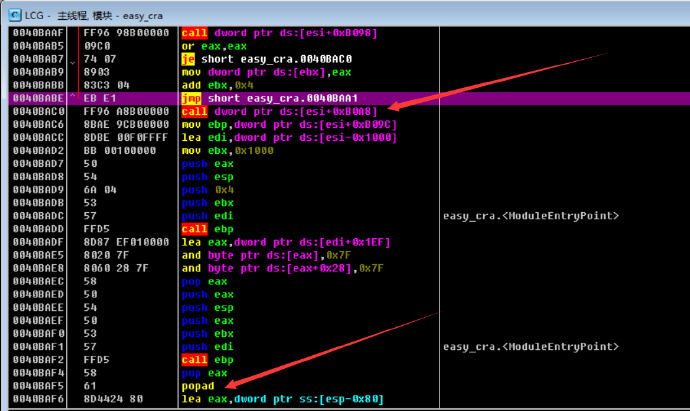Image resolution: width=690 pixels, height=411 pixels.
Task: Click ModuleEntryPoint comment at 0040BAF1 row
Action: [531, 347]
